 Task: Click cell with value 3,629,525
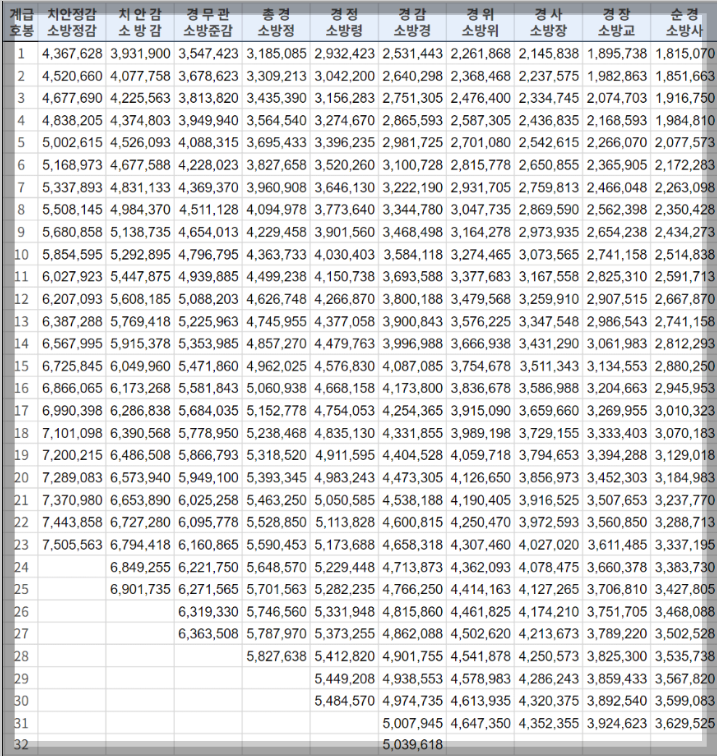coord(684,723)
